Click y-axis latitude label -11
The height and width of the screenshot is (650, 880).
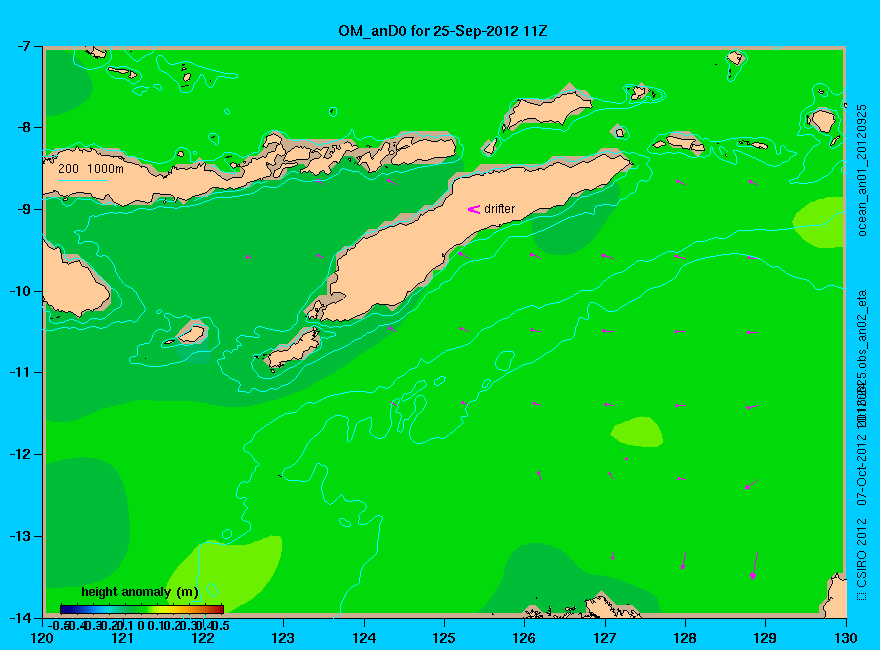click(19, 372)
